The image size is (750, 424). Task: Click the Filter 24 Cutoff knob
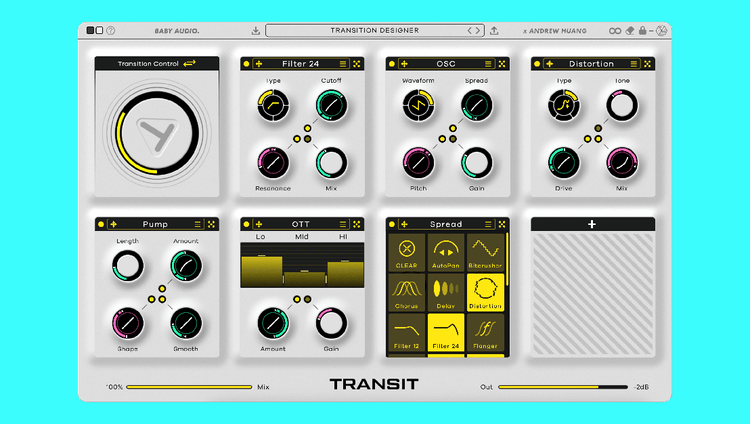click(331, 105)
